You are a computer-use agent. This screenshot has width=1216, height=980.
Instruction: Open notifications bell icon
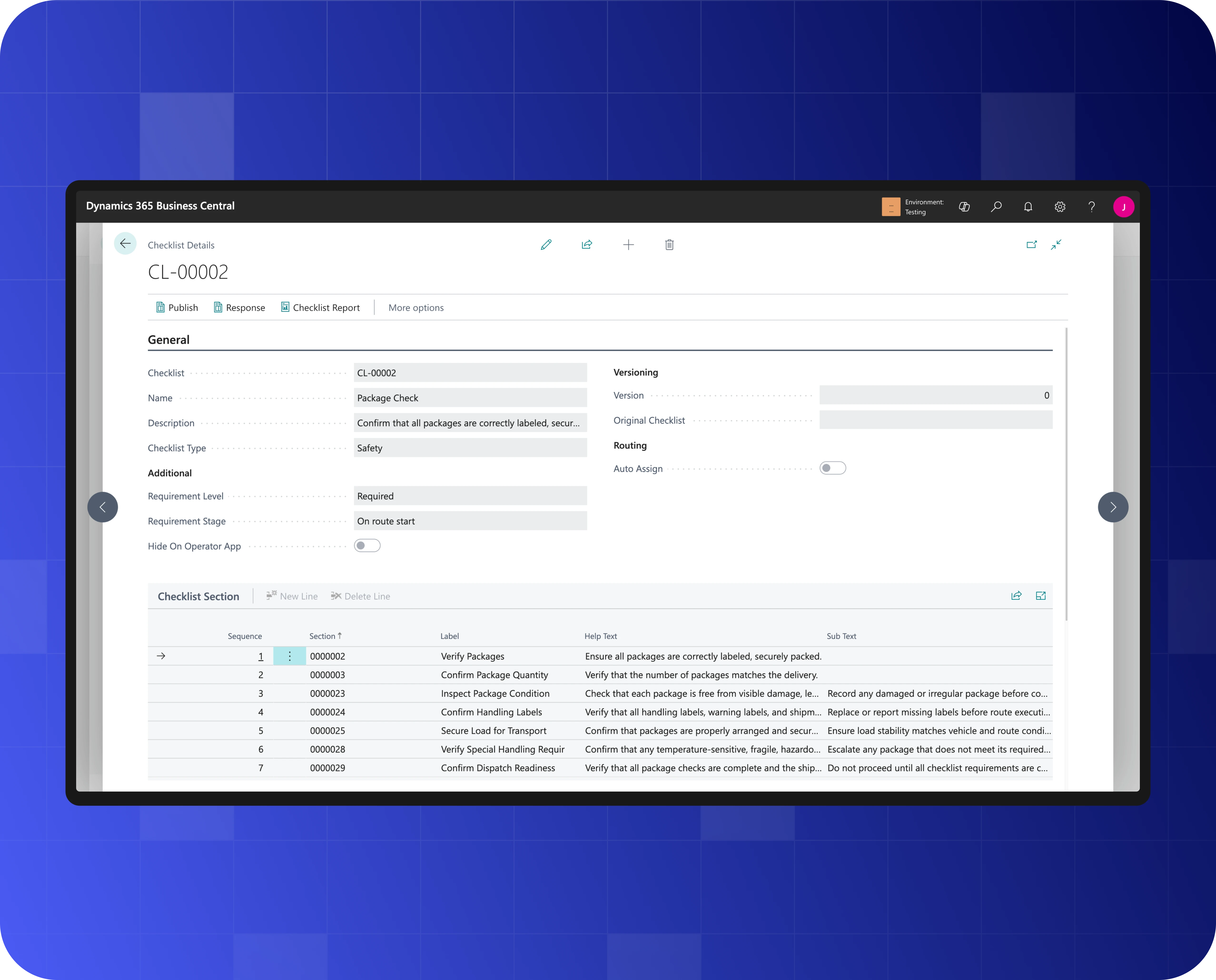click(1028, 207)
